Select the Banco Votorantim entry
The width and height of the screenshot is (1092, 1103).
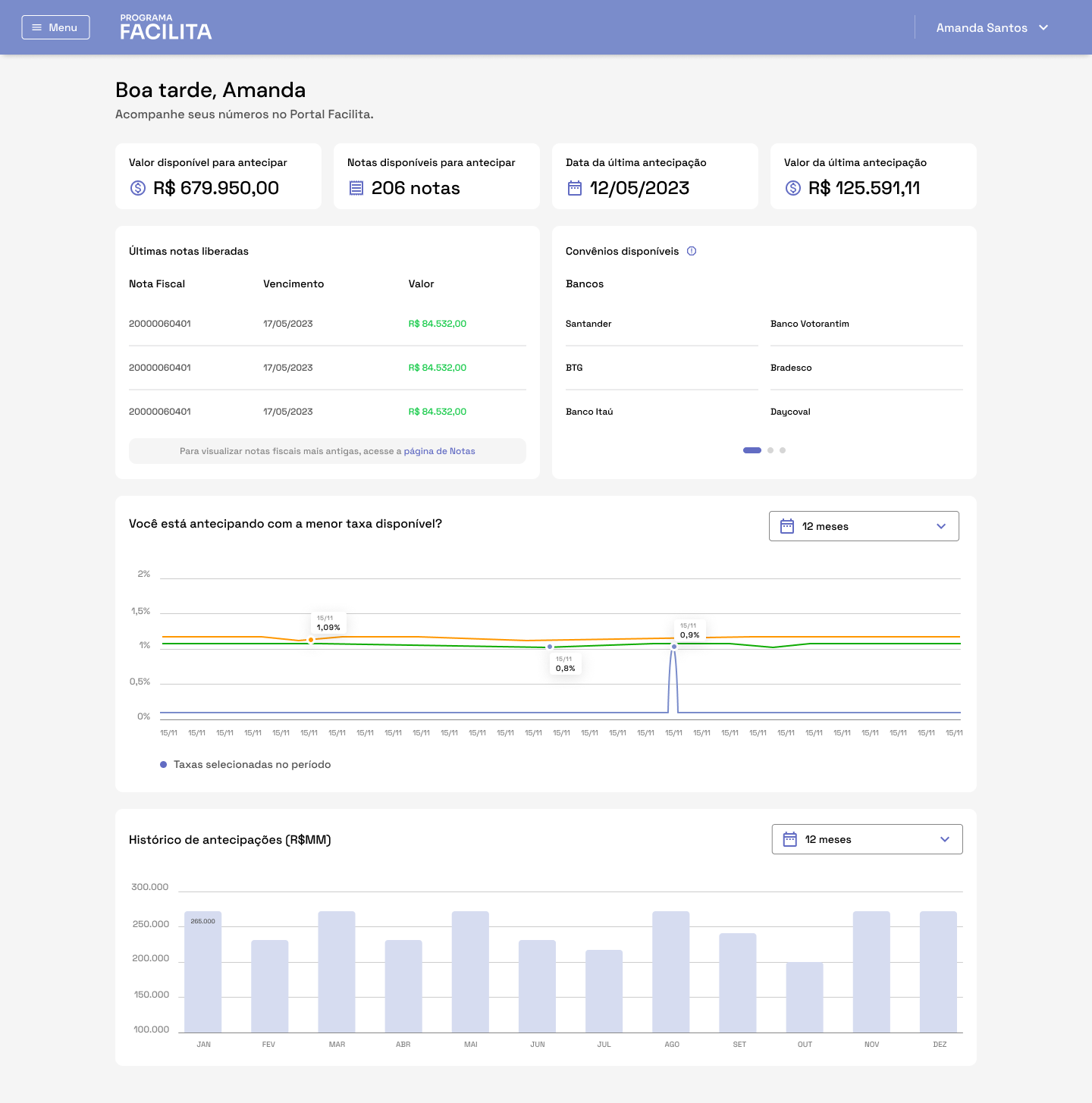[810, 324]
